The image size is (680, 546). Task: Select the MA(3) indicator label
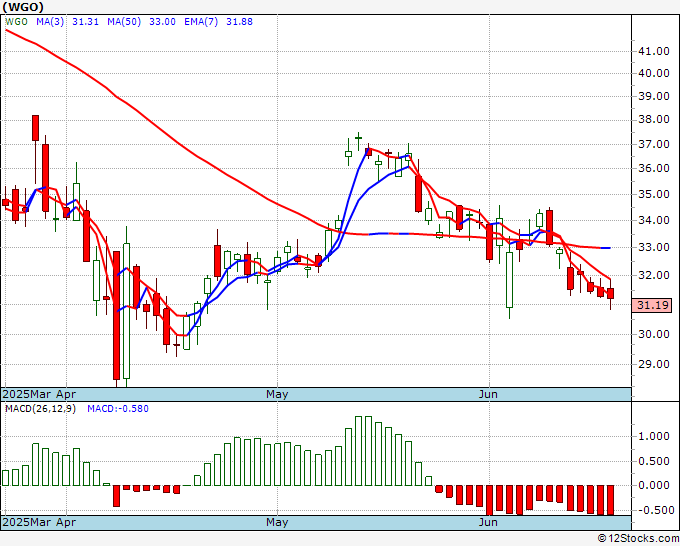(50, 22)
